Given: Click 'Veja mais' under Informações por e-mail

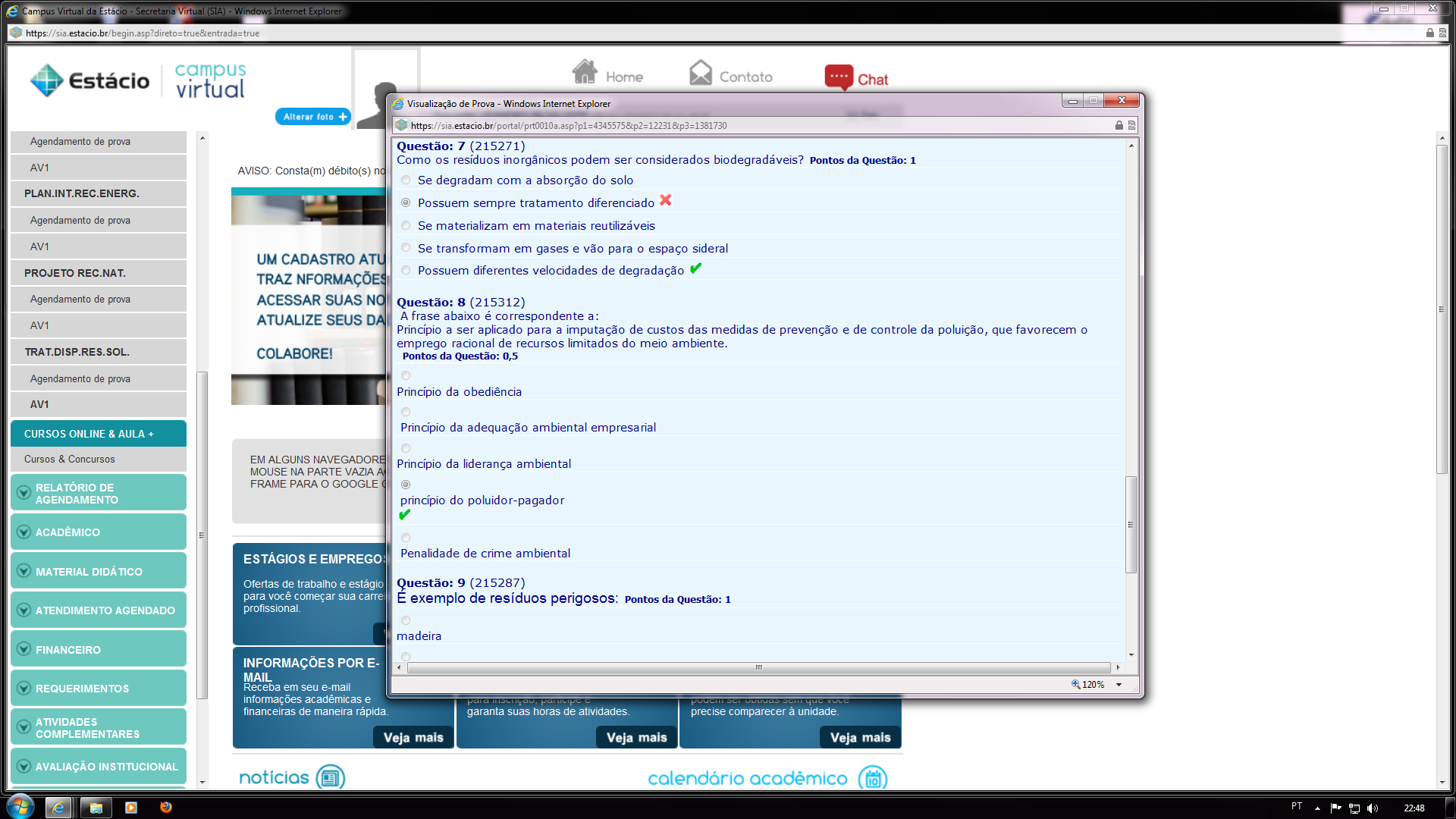Looking at the screenshot, I should pyautogui.click(x=413, y=738).
